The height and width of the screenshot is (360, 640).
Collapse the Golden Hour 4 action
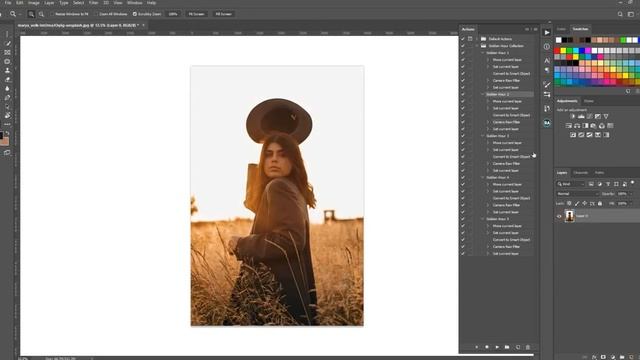(483, 178)
